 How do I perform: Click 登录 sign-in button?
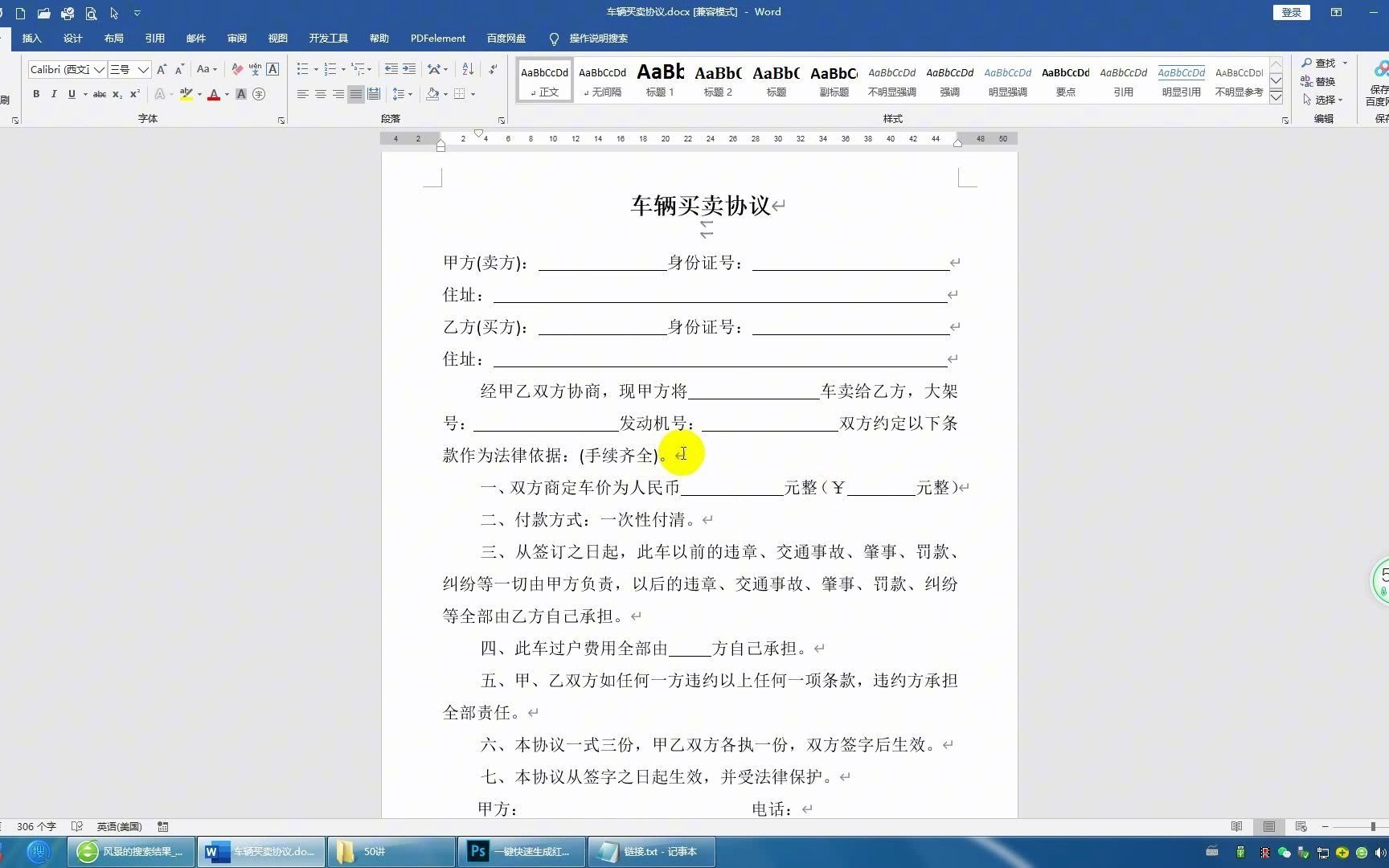1292,12
